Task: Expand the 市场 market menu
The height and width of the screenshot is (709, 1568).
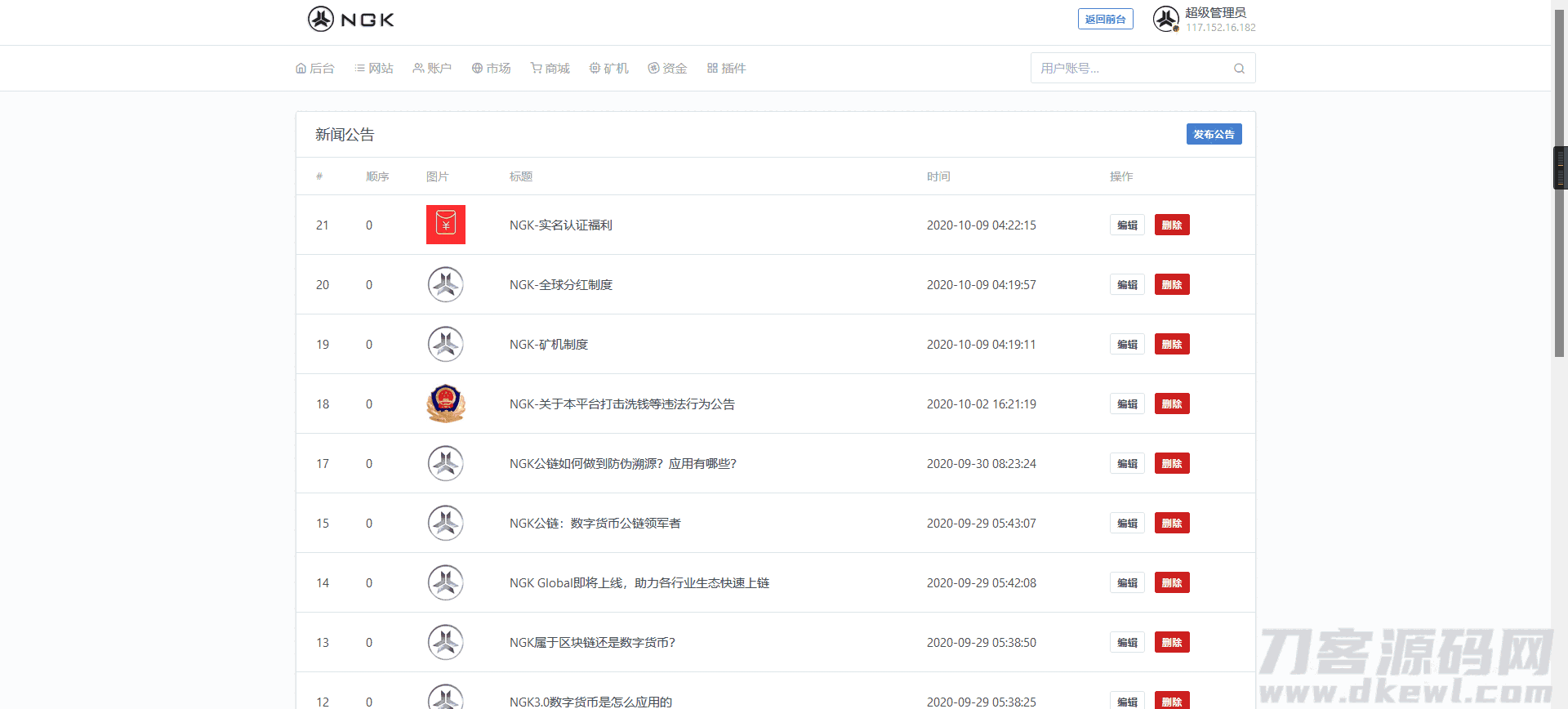Action: tap(491, 69)
